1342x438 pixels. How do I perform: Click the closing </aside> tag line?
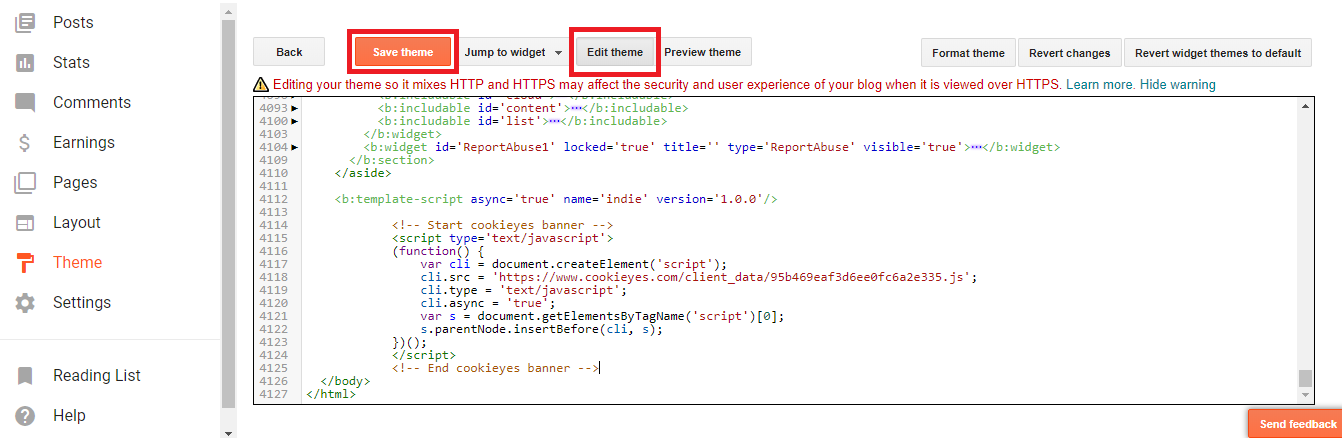[x=363, y=173]
